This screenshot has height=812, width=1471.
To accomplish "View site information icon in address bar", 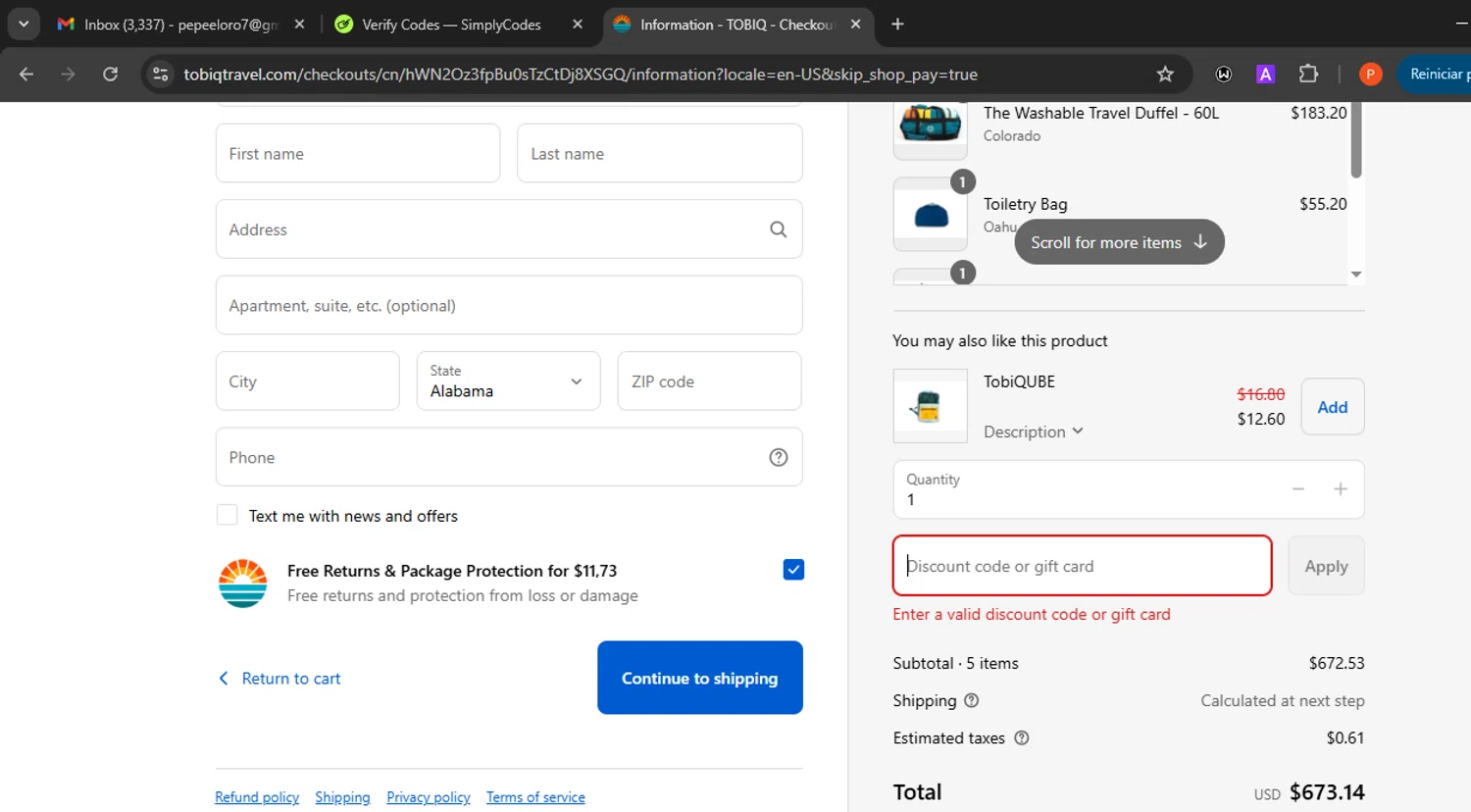I will click(161, 75).
